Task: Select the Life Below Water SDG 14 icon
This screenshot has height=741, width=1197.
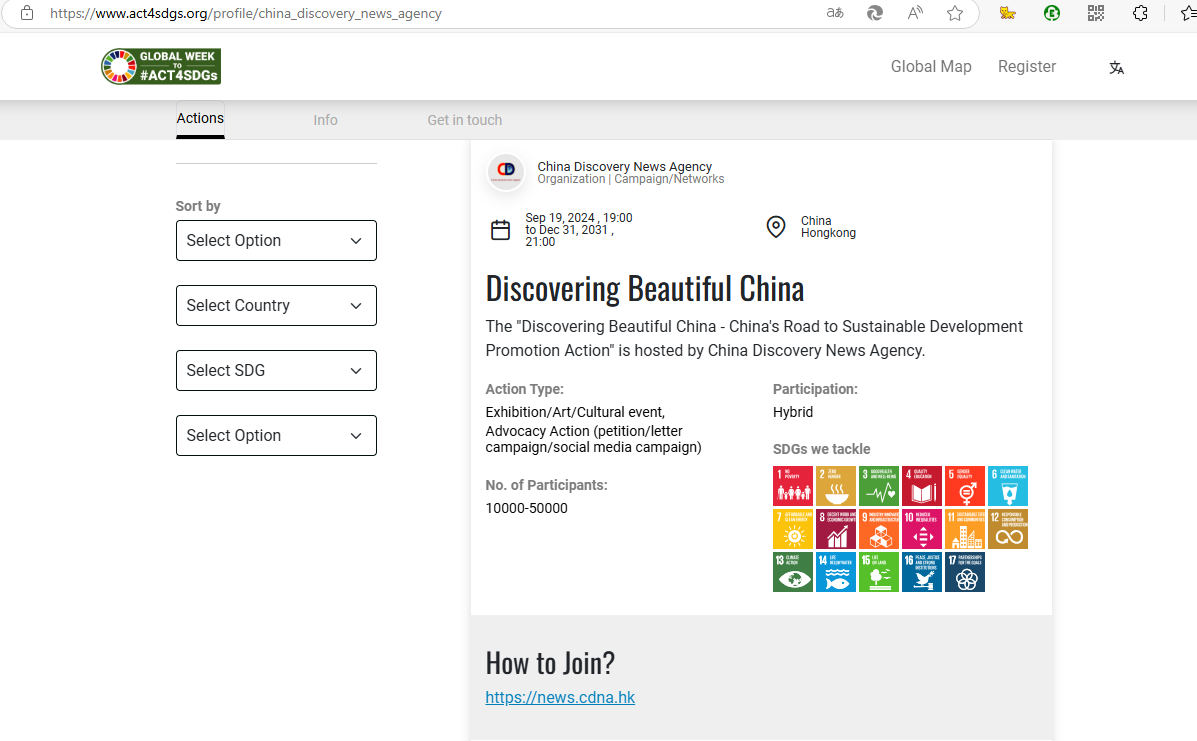Action: (835, 572)
